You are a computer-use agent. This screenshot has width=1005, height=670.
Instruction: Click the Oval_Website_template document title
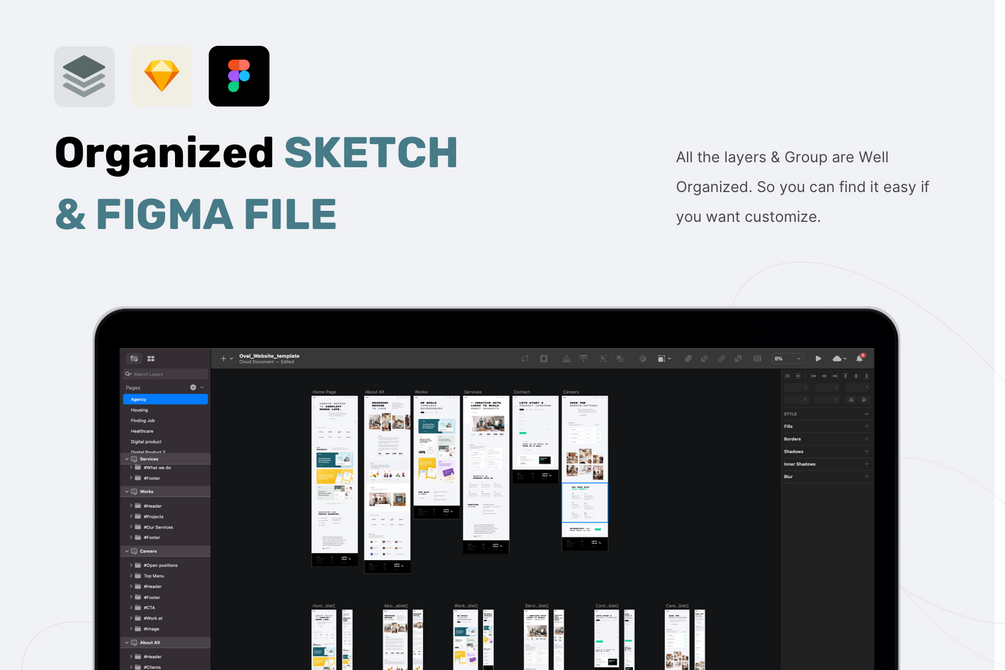(x=269, y=356)
